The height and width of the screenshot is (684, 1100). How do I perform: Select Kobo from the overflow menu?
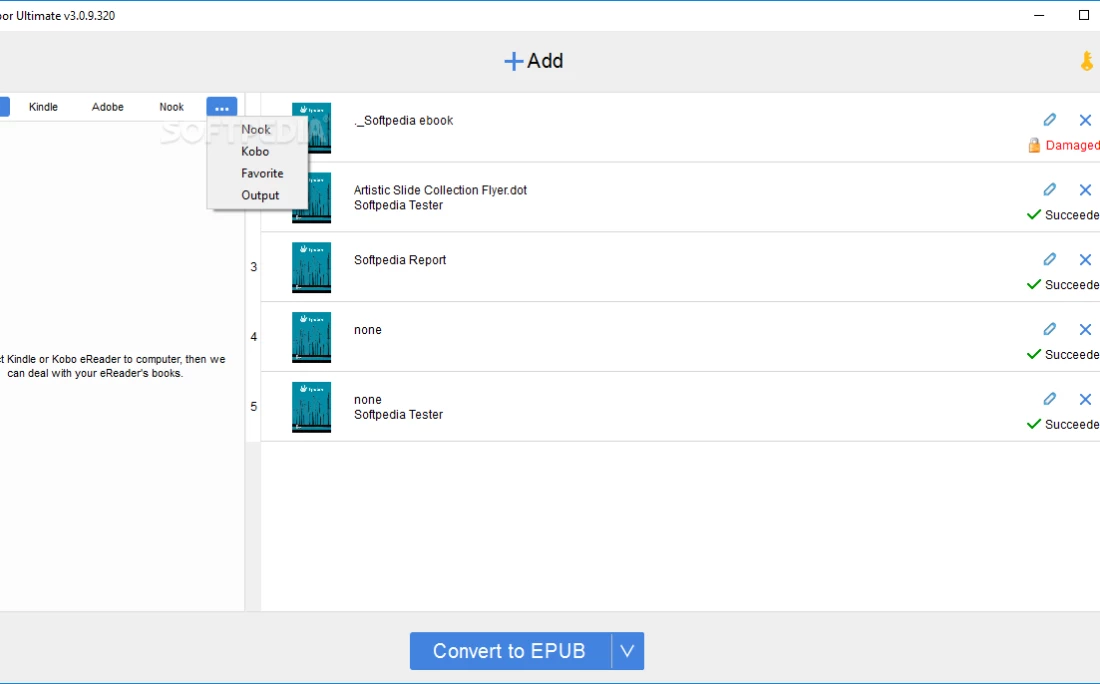tap(255, 152)
